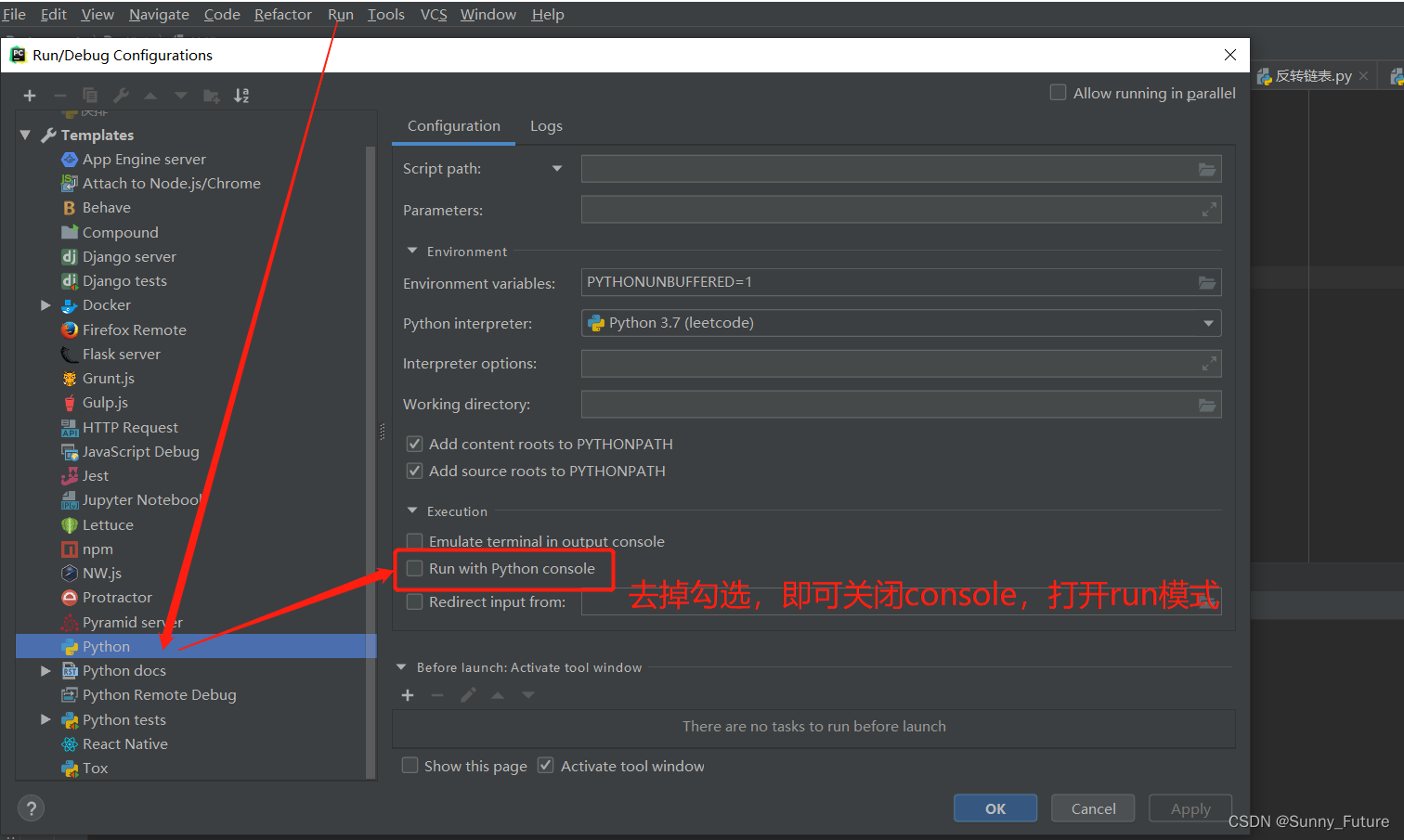Confirm with the OK button
Screen dimensions: 1404x840
tap(995, 808)
